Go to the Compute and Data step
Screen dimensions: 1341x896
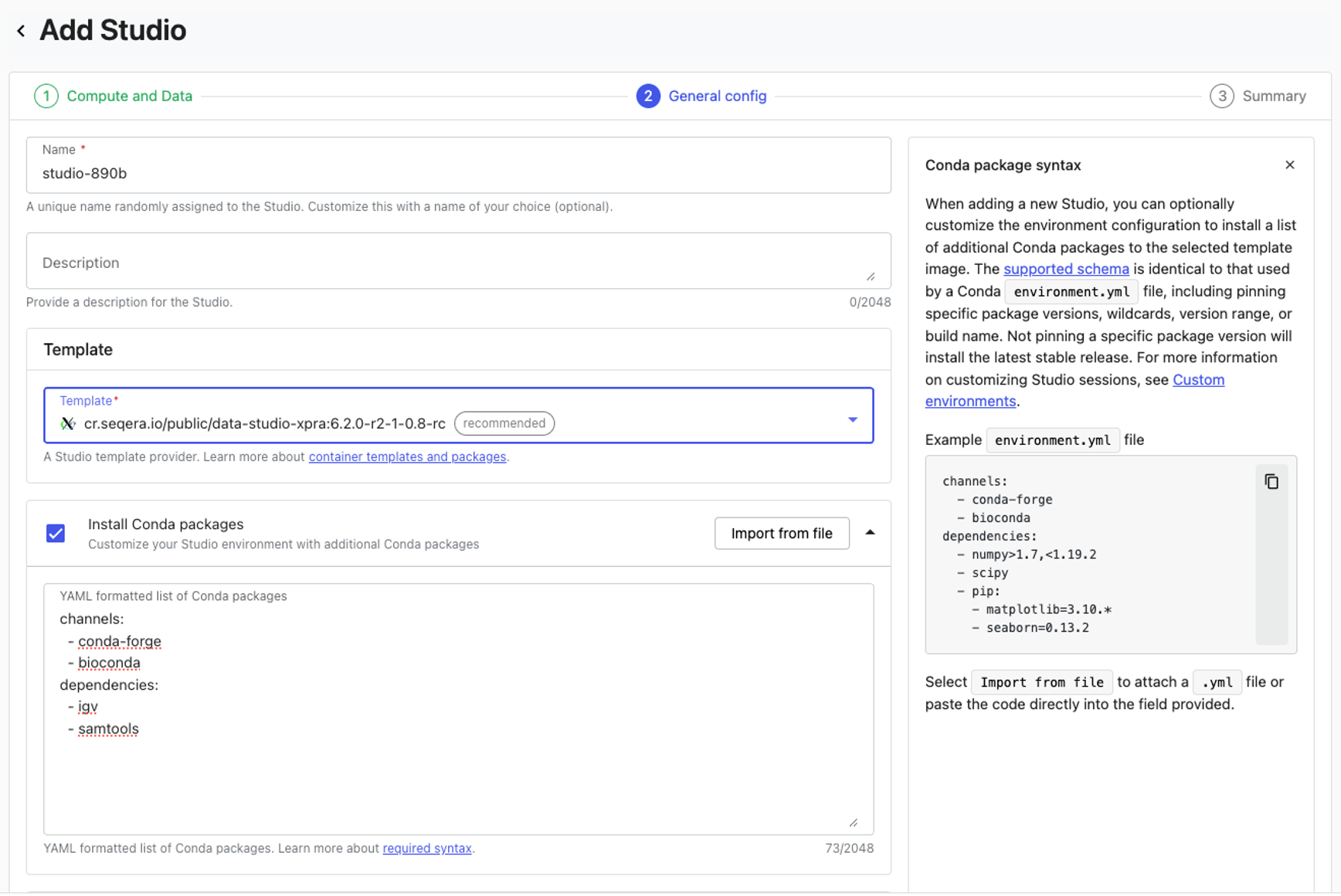(129, 97)
